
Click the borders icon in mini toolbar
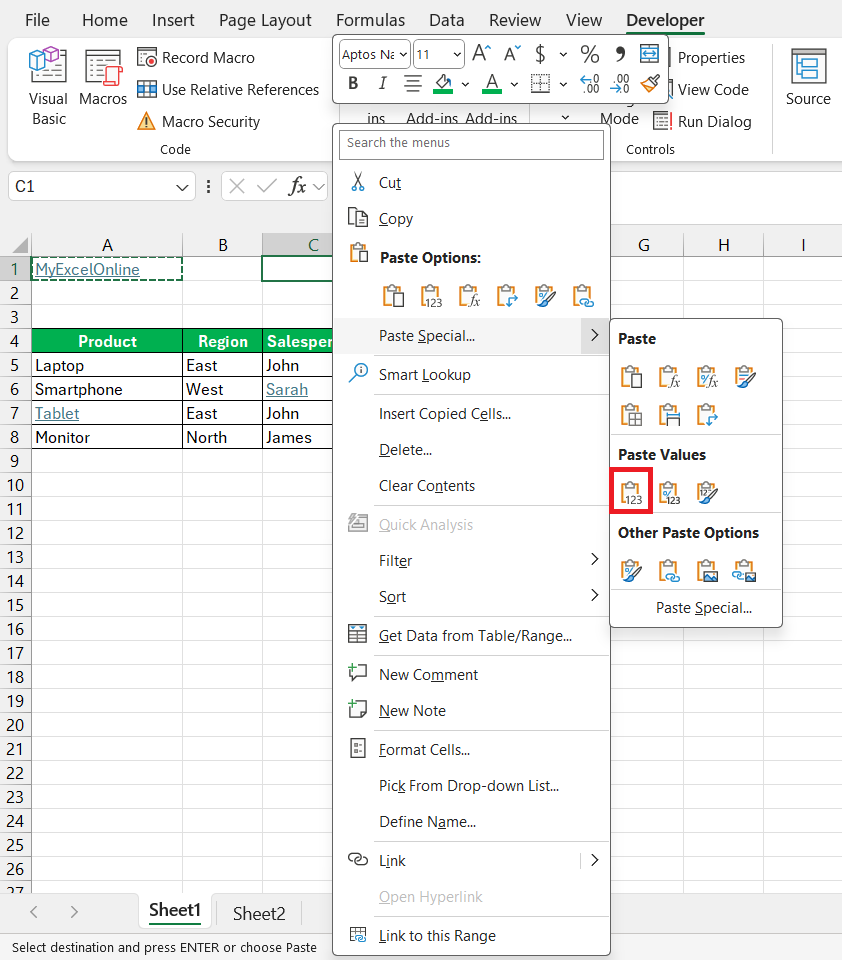pyautogui.click(x=540, y=83)
